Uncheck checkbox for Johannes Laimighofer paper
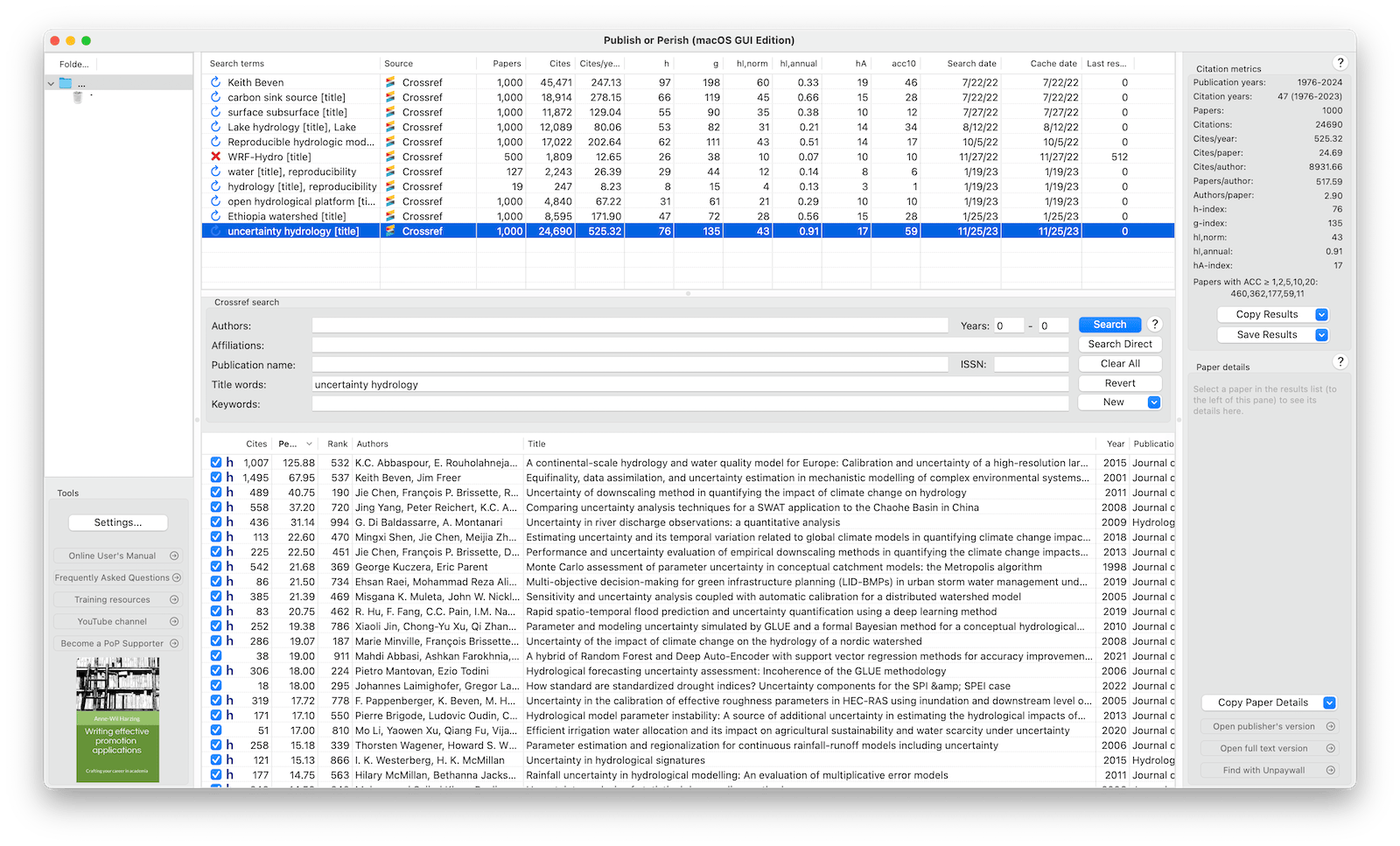Viewport: 1400px width, 846px height. click(x=216, y=685)
